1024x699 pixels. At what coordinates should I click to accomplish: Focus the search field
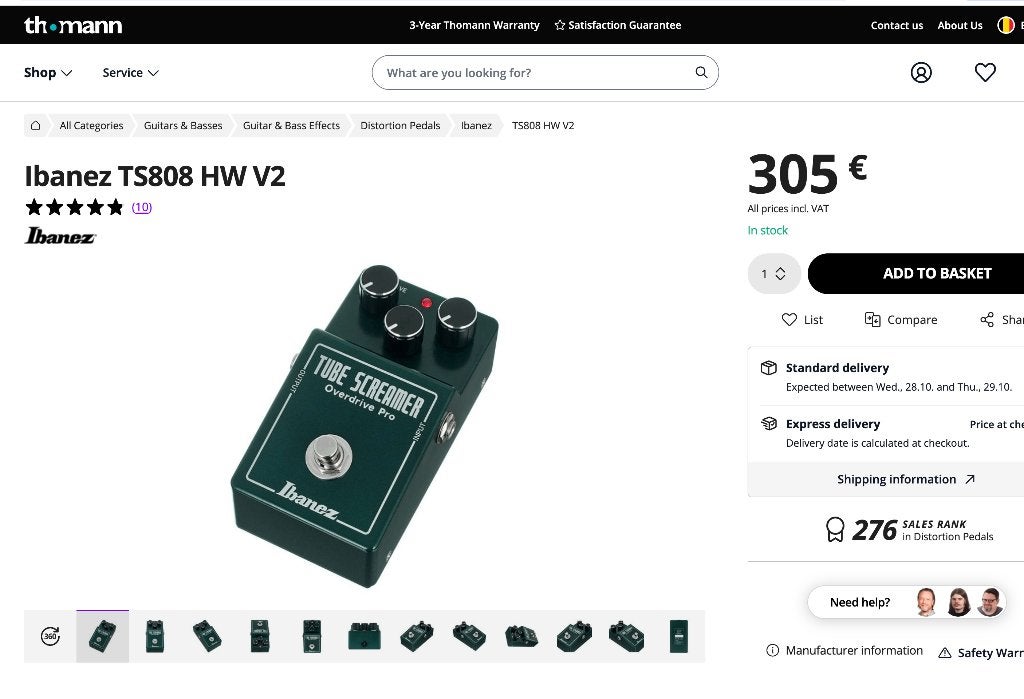(x=545, y=73)
